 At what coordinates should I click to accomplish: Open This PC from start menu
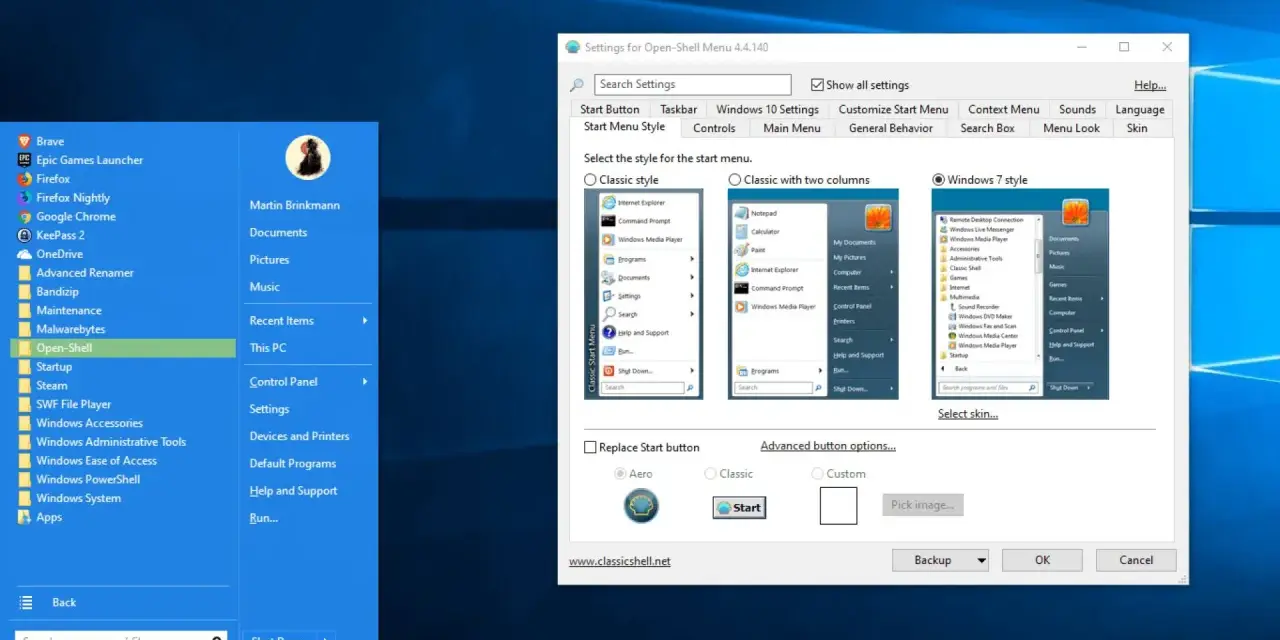[x=268, y=348]
